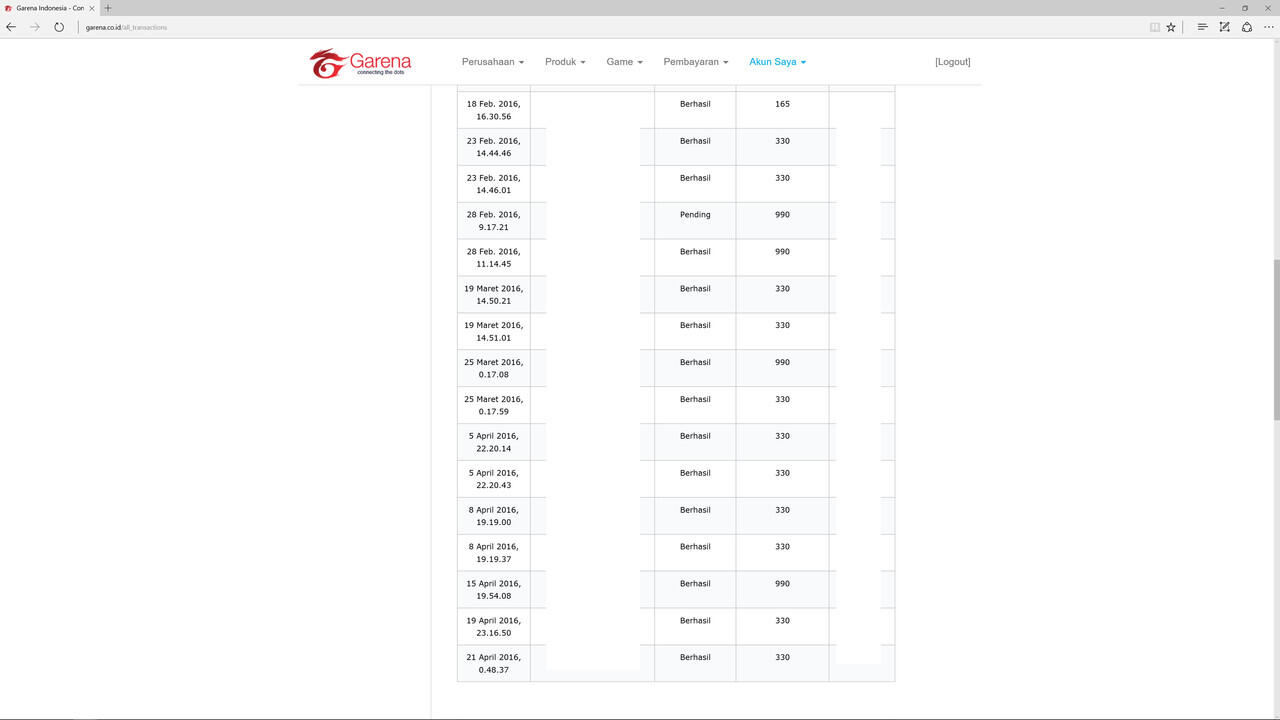
Task: Click 990 in 28 Feb. 11.14.45 row
Action: [x=782, y=252]
